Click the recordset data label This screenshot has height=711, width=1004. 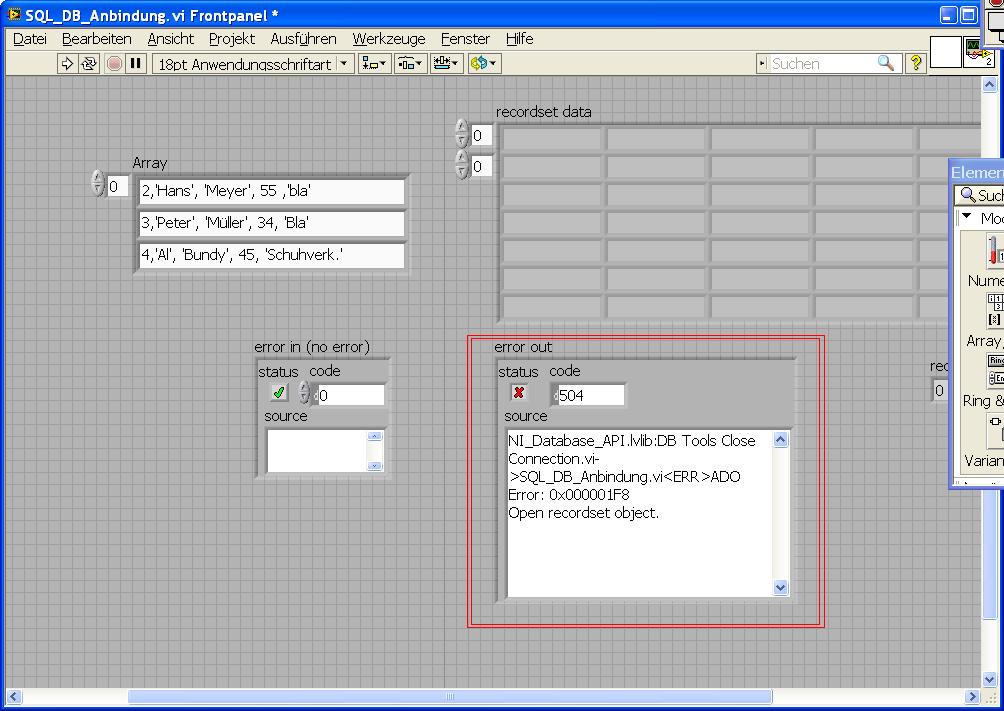click(x=544, y=111)
